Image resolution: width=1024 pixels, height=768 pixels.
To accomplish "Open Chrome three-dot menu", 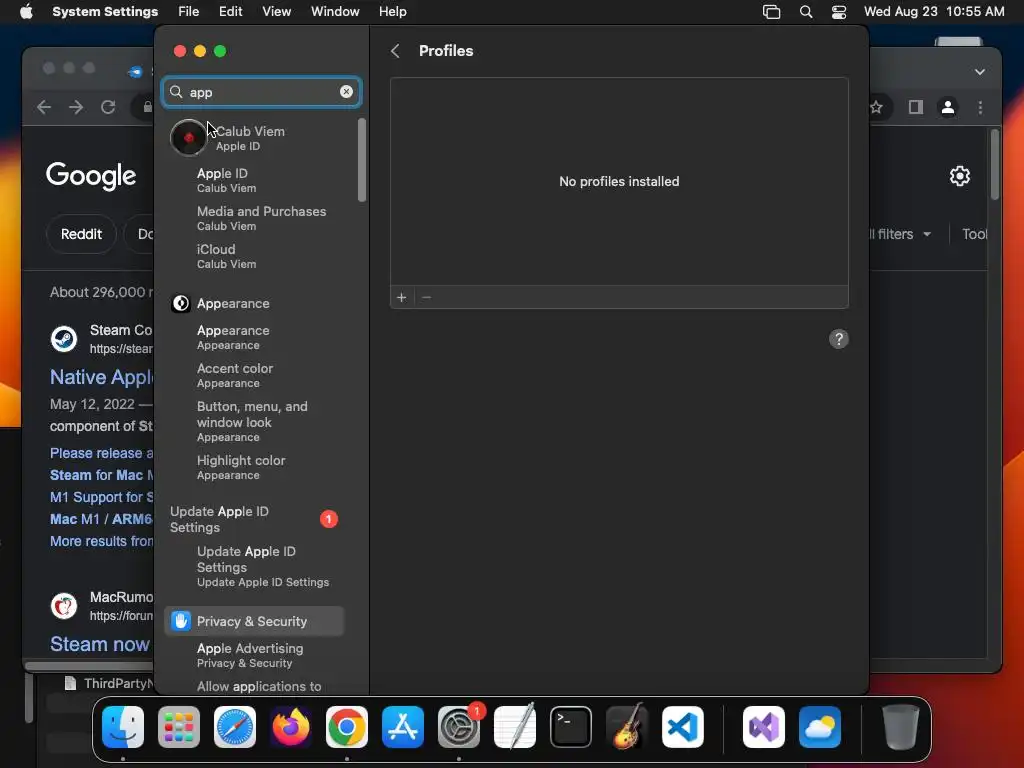I will click(980, 107).
